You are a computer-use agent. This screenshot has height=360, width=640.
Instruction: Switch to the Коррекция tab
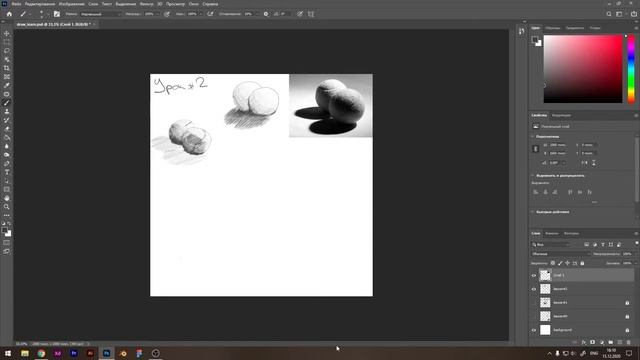(x=561, y=116)
